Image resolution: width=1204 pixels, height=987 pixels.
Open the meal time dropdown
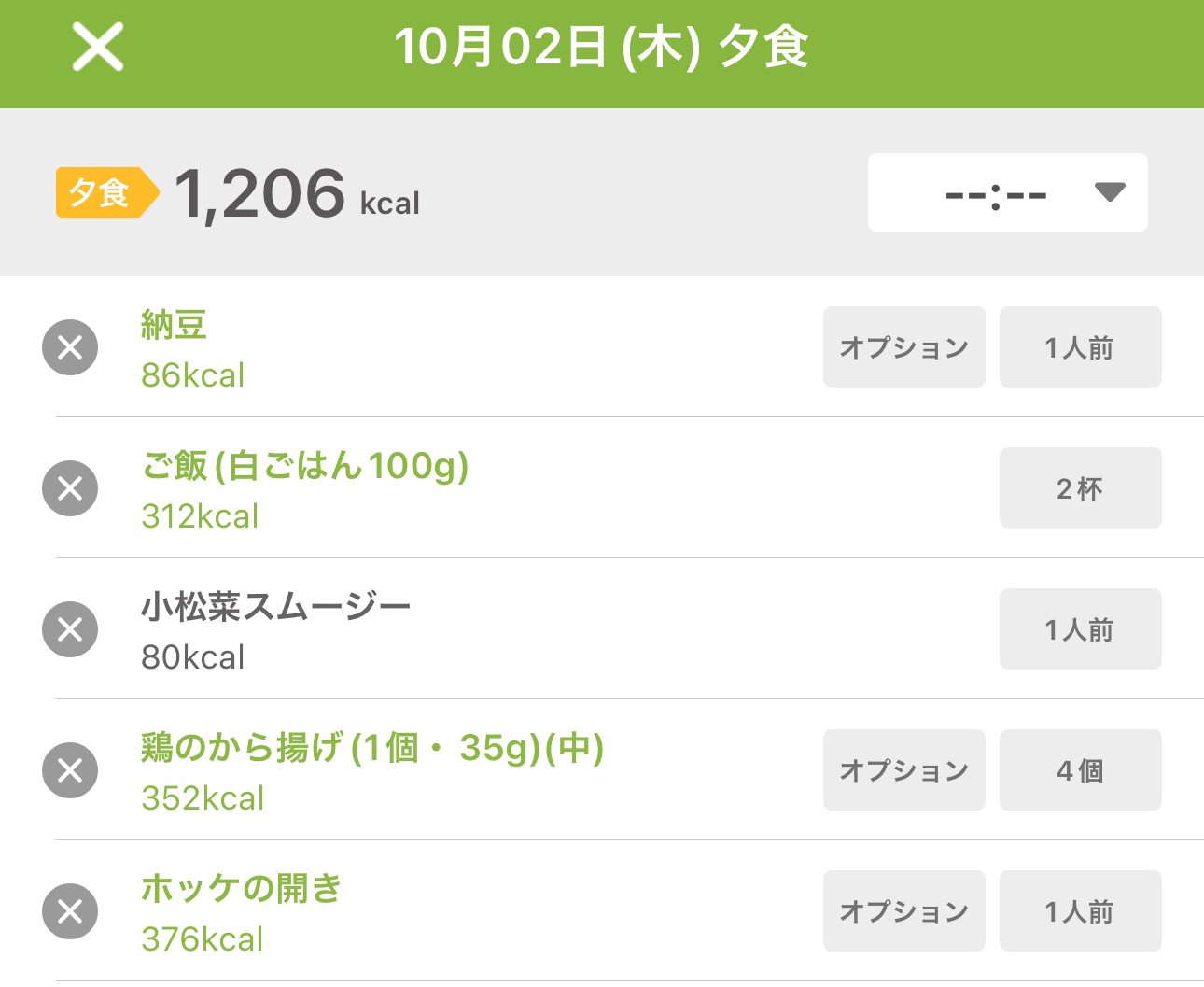pos(1007,192)
